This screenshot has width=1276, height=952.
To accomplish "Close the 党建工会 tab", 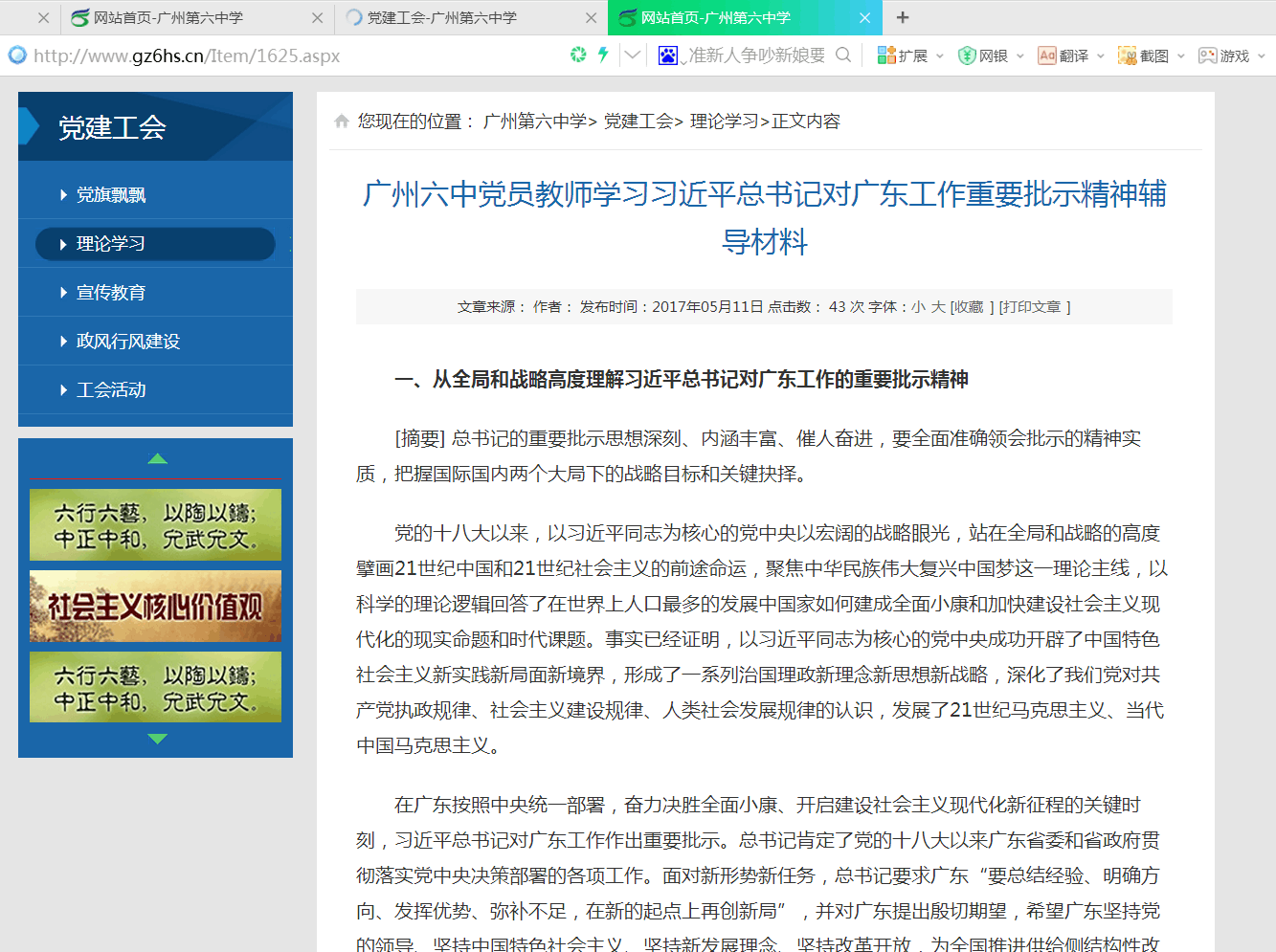I will point(592,17).
